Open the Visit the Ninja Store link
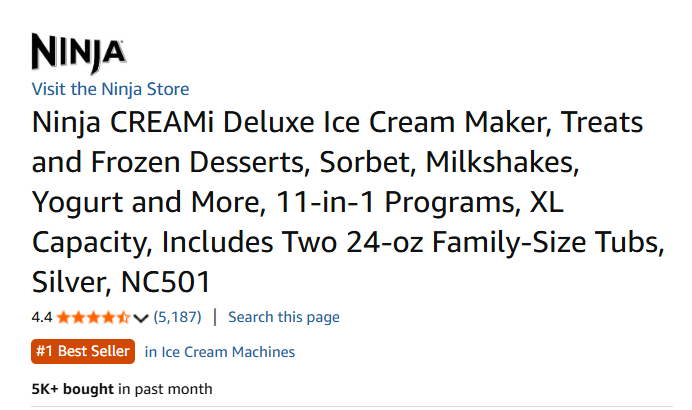Image resolution: width=692 pixels, height=410 pixels. [110, 89]
